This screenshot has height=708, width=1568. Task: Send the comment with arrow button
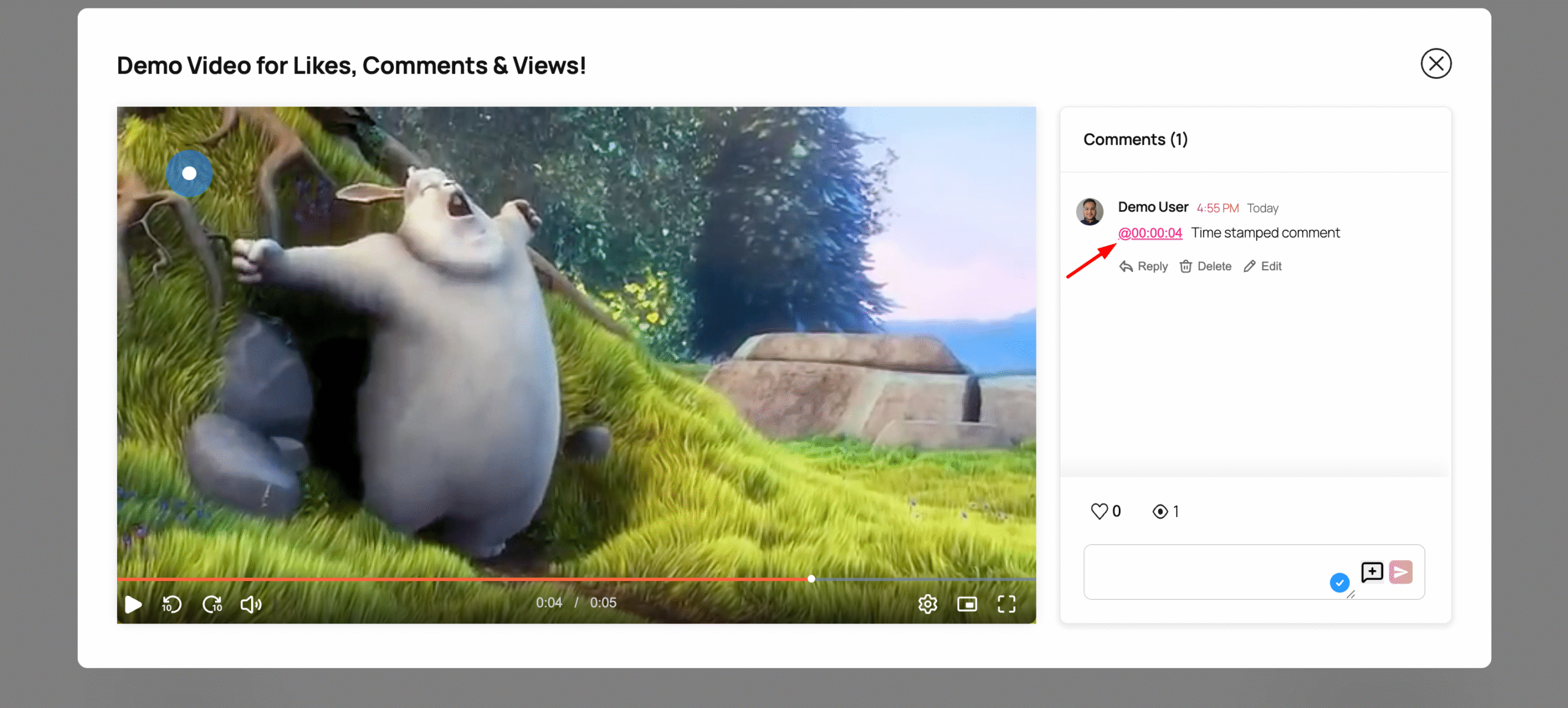pos(1401,572)
